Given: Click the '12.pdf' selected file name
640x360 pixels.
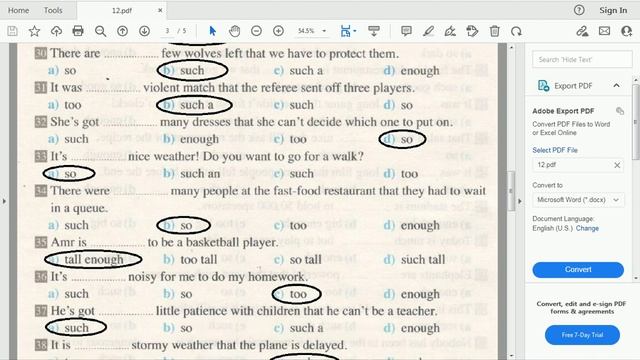Looking at the screenshot, I should click(x=547, y=165).
